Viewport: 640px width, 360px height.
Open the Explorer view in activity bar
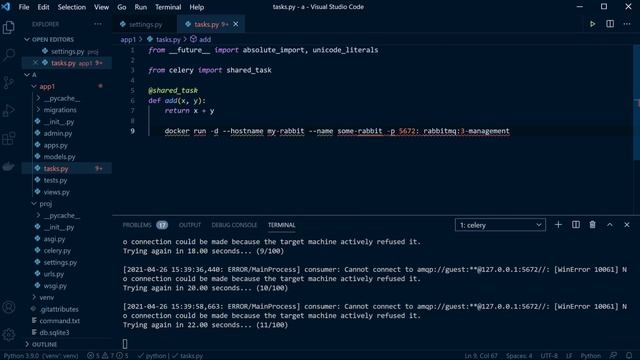pyautogui.click(x=9, y=27)
